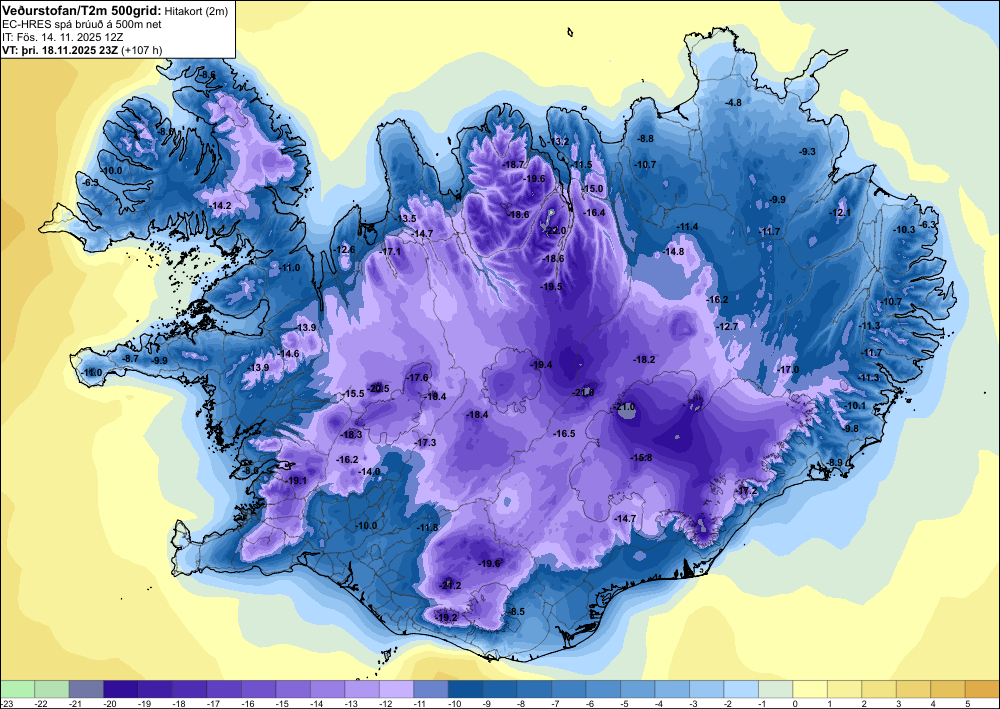Image resolution: width=1000 pixels, height=709 pixels.
Task: Click the -10.3 temperature value in the east
Action: point(904,230)
